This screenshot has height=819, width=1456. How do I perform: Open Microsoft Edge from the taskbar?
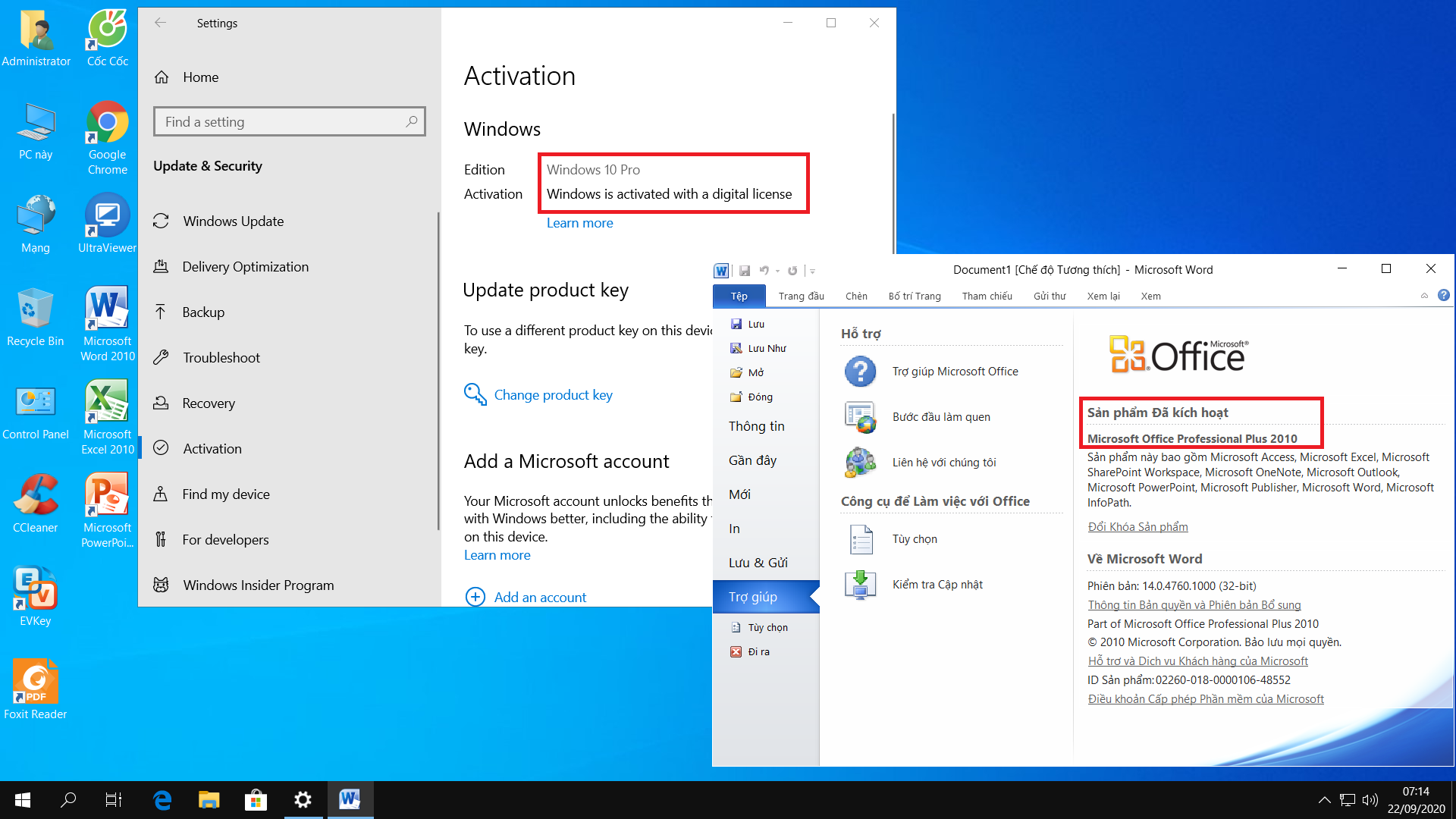click(162, 799)
